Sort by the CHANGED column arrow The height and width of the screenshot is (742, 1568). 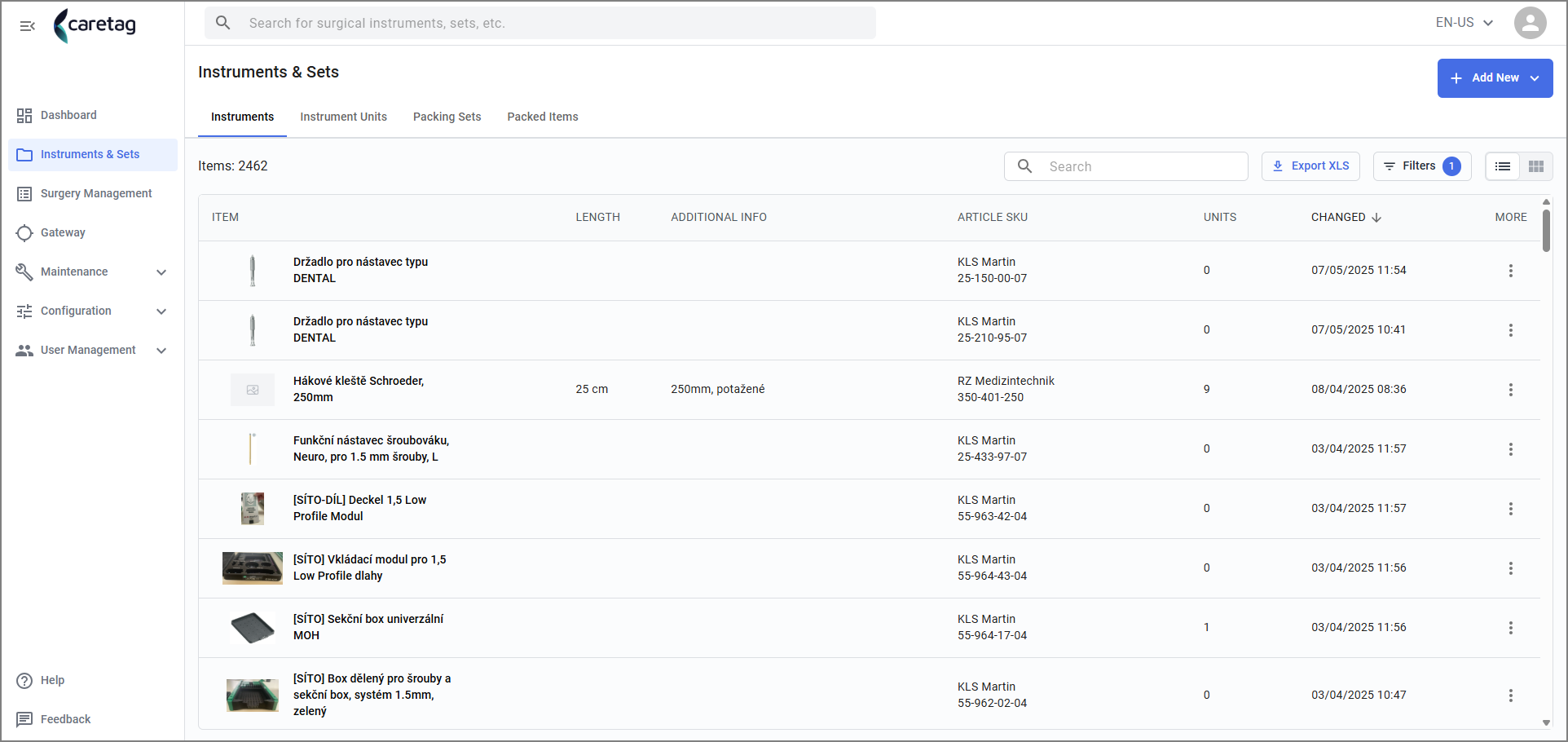point(1376,218)
